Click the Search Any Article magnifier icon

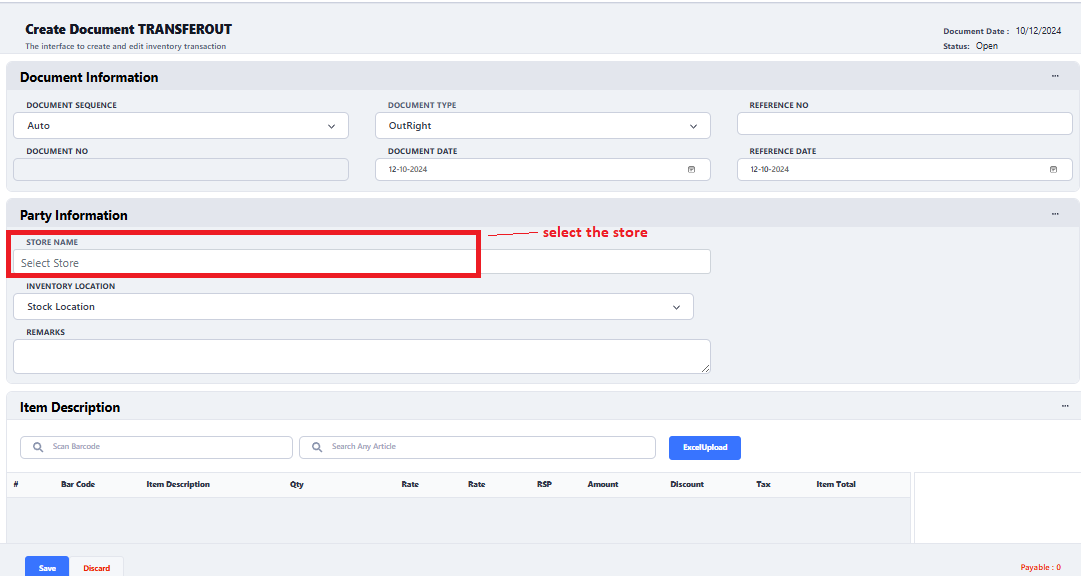(317, 447)
